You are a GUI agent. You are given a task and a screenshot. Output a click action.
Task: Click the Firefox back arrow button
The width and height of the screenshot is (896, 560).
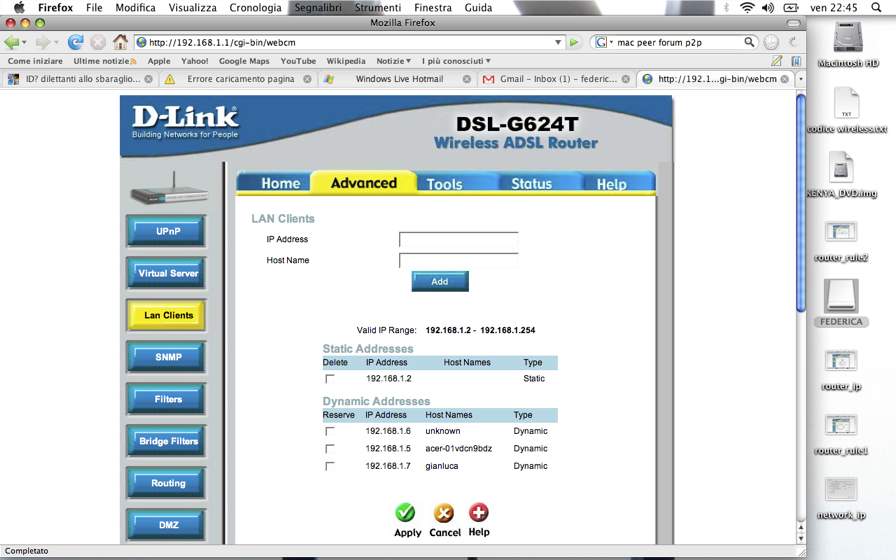(11, 42)
